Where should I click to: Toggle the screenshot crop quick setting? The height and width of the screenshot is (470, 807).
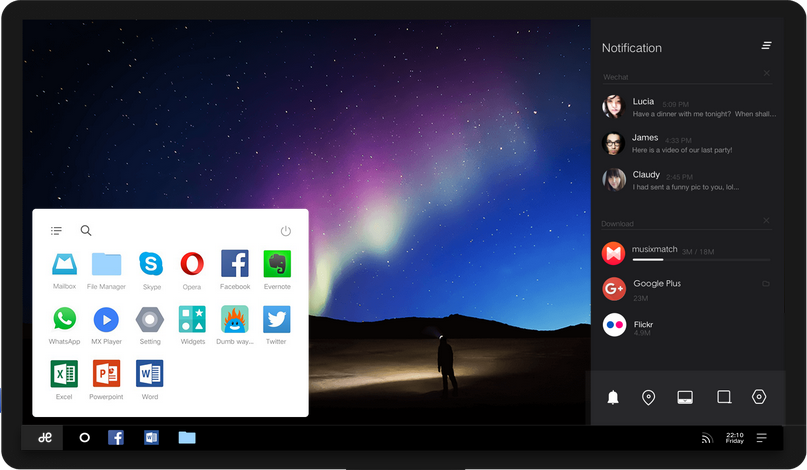pos(723,397)
